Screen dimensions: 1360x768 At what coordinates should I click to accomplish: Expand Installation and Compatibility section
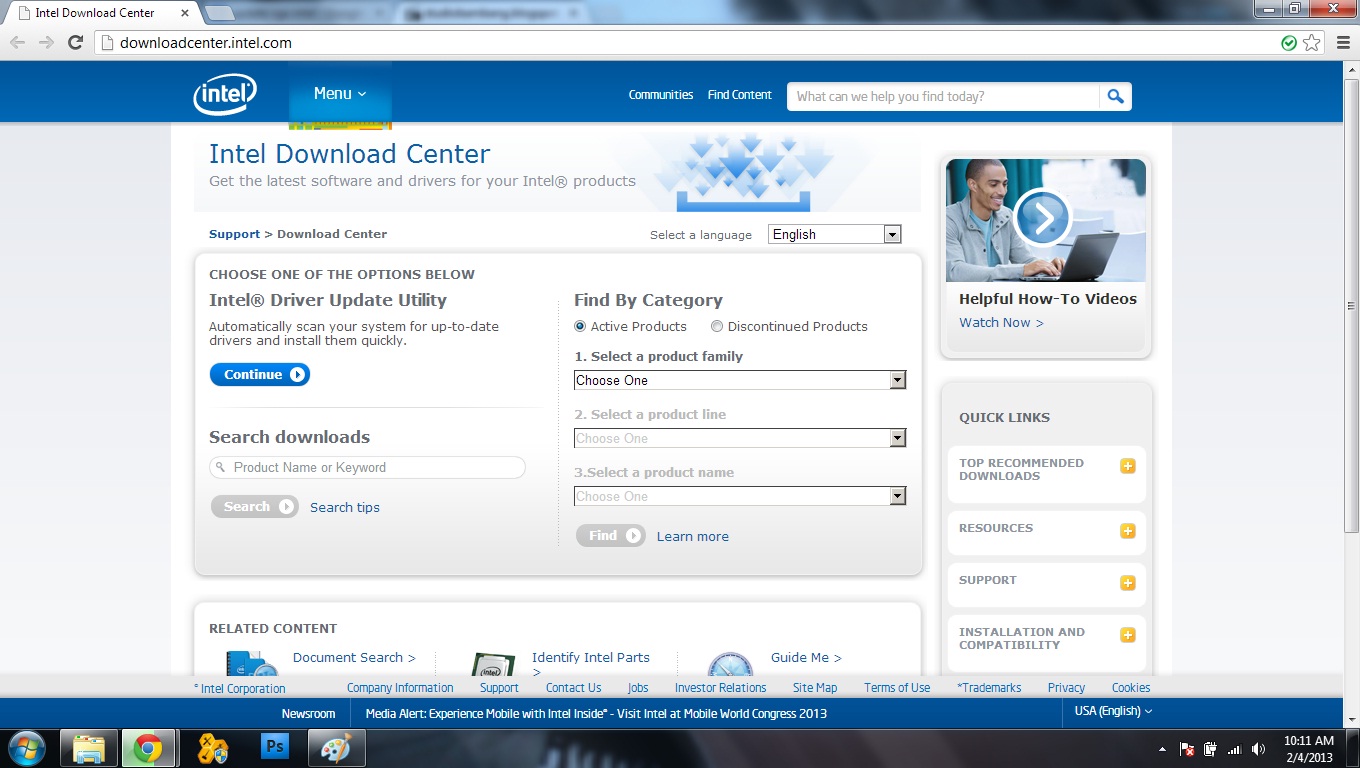[1128, 635]
